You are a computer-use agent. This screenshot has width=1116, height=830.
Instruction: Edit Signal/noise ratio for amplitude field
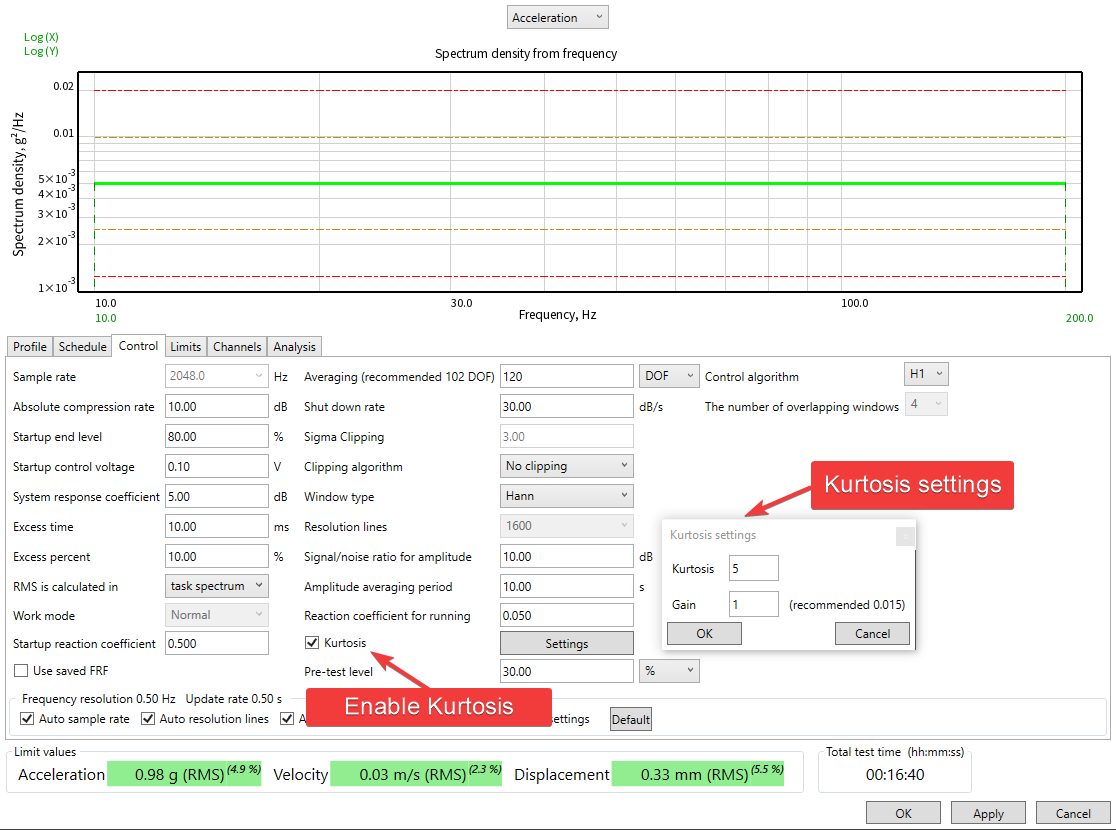click(567, 557)
